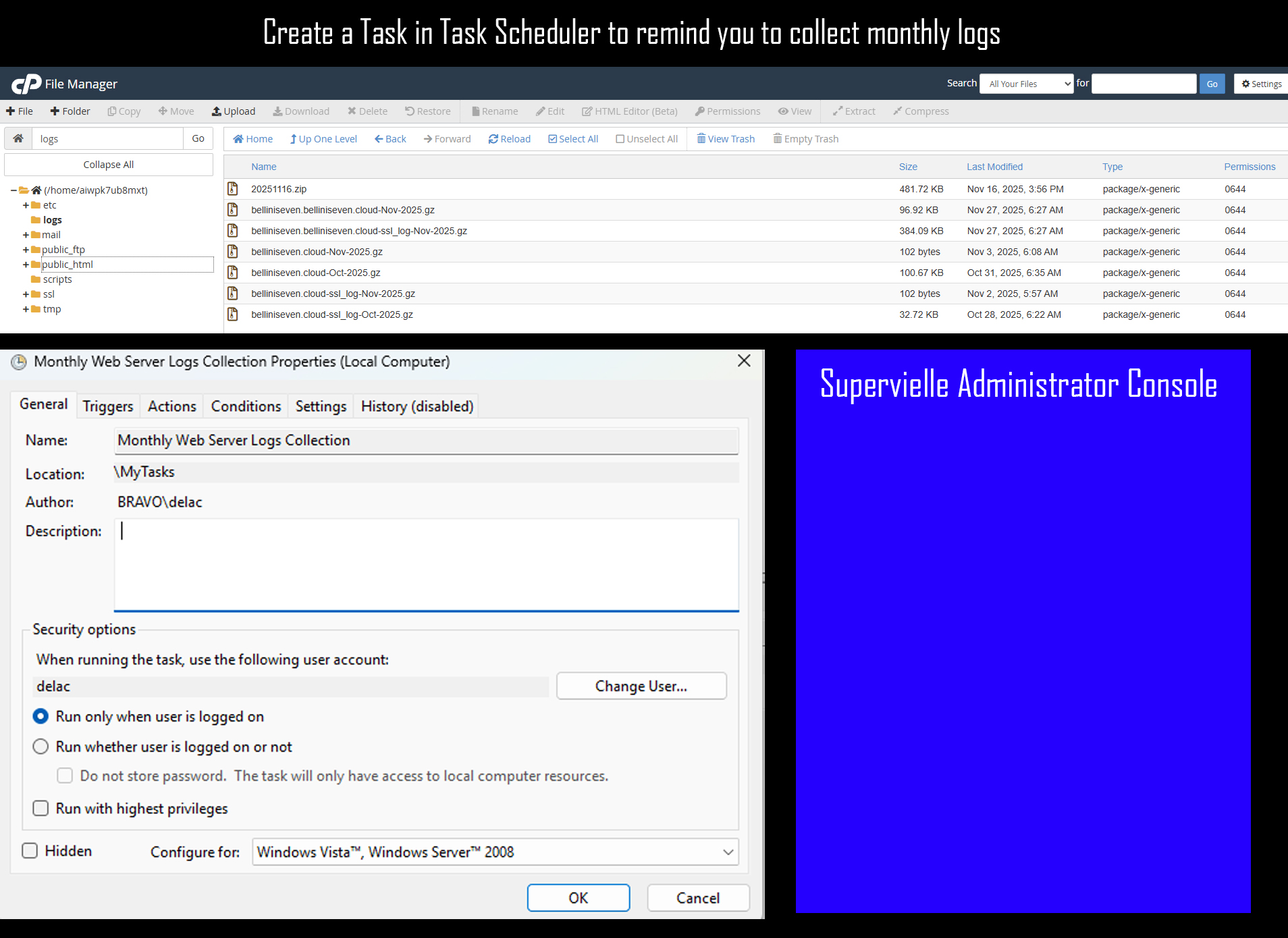Open View Trash in the file toolbar
Image resolution: width=1288 pixels, height=938 pixels.
click(x=726, y=139)
